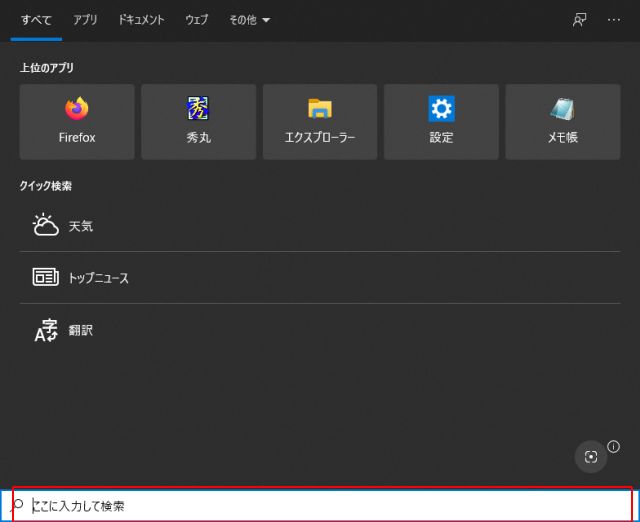The width and height of the screenshot is (640, 522).
Task: Select the ドキュメント tab
Action: (x=141, y=20)
